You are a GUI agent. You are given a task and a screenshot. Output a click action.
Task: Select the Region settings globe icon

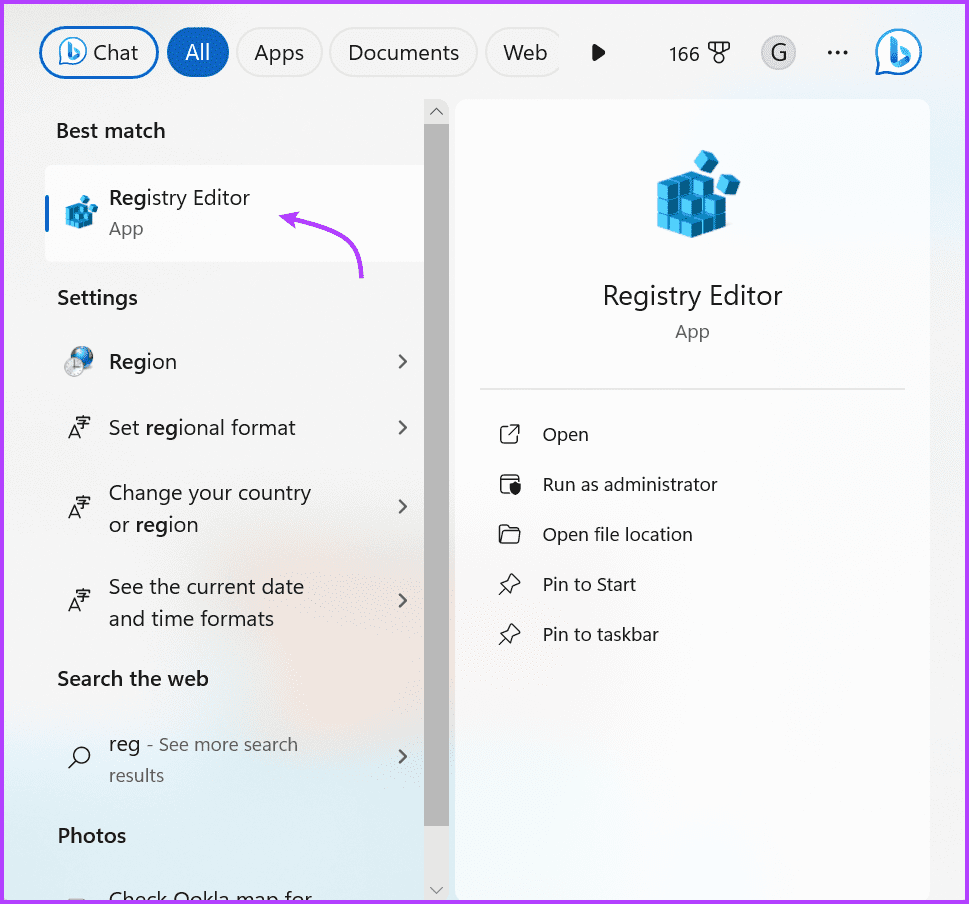pyautogui.click(x=78, y=361)
